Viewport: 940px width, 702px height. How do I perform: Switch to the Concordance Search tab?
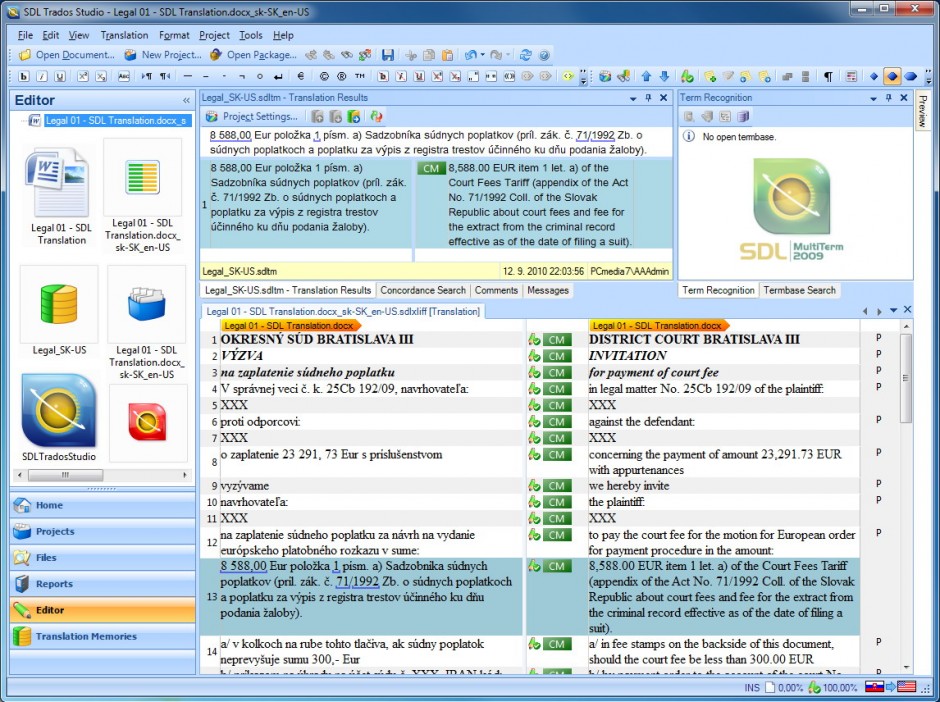[421, 291]
